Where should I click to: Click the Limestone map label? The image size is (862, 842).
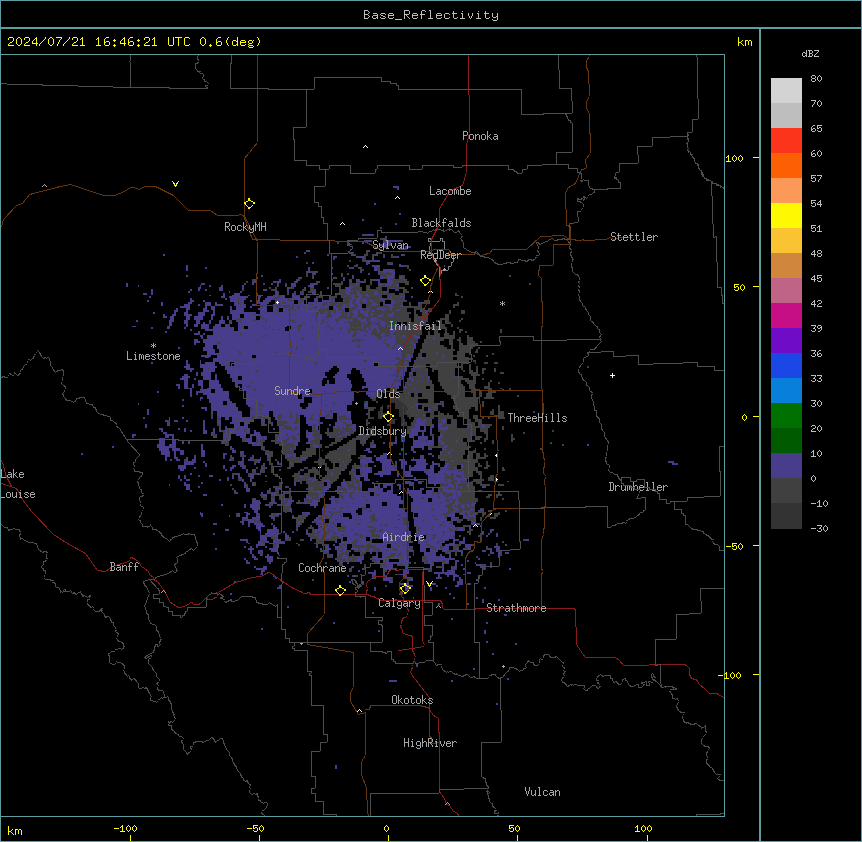[153, 356]
